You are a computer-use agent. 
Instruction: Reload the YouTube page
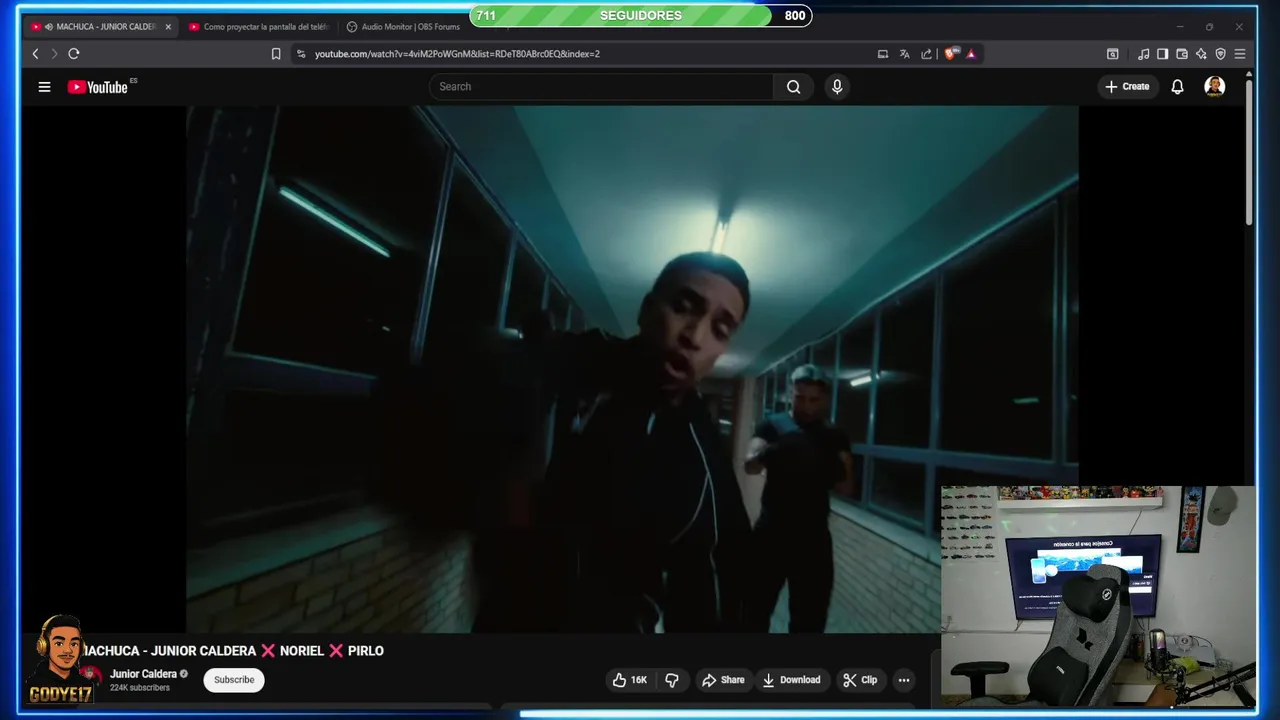click(x=73, y=54)
